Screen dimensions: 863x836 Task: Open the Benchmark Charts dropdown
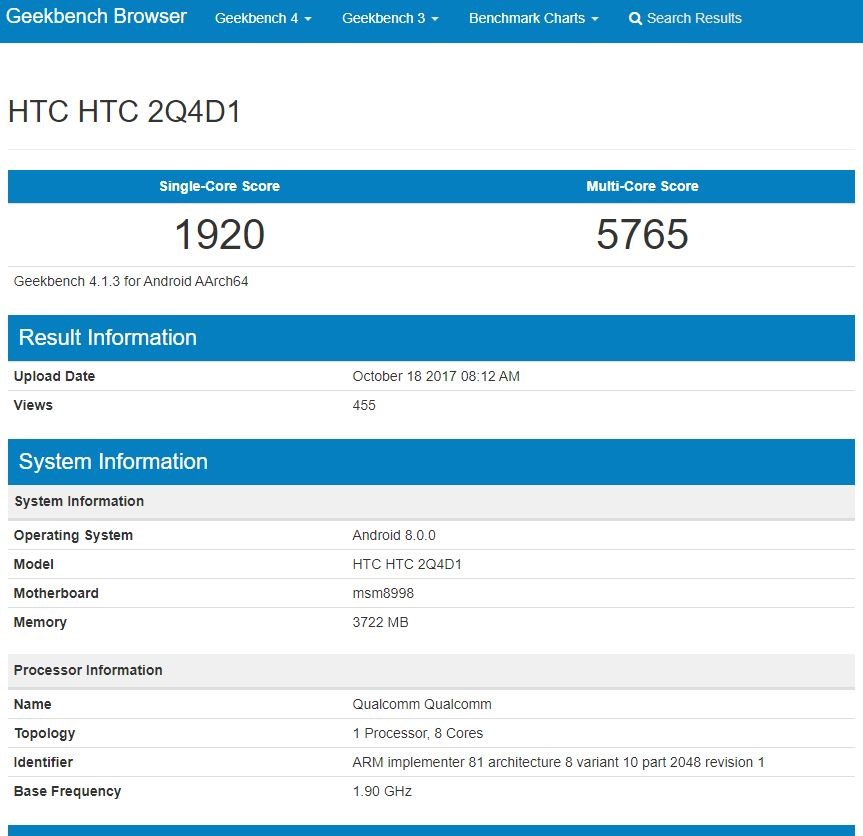point(533,18)
